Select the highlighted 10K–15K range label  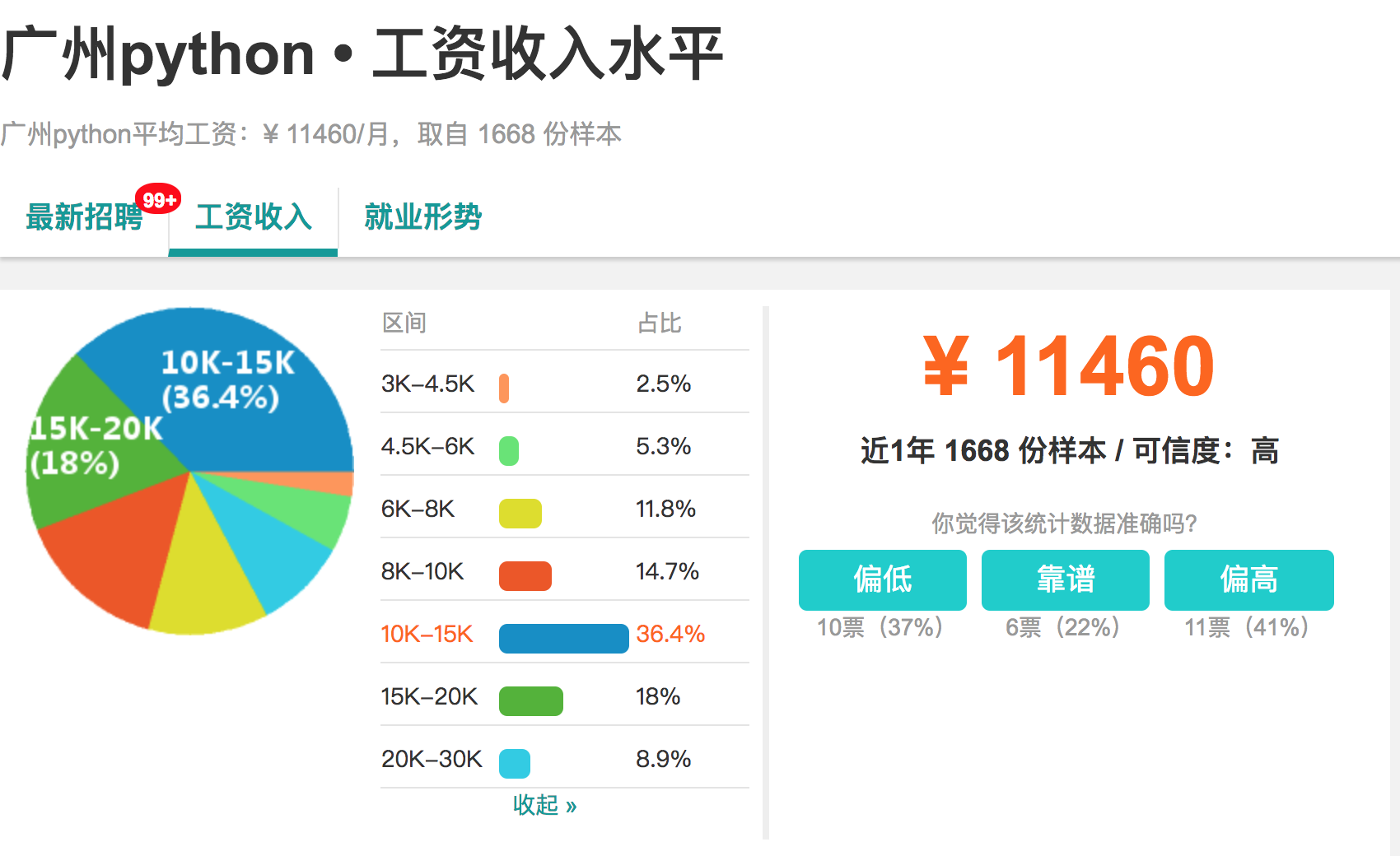[427, 634]
